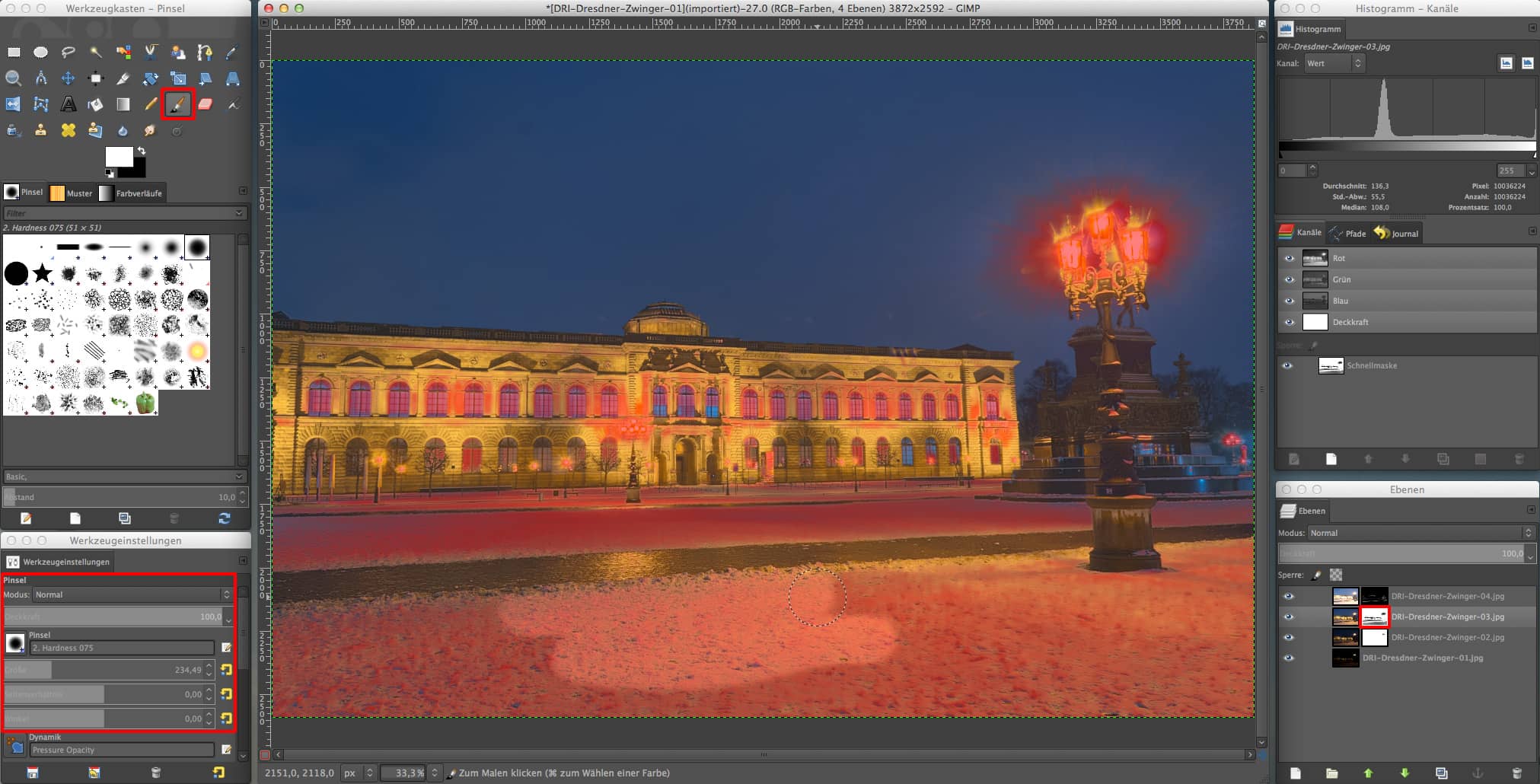Select the Paintbrush tool in the toolbox
Viewport: 1540px width, 784px height.
(x=177, y=104)
